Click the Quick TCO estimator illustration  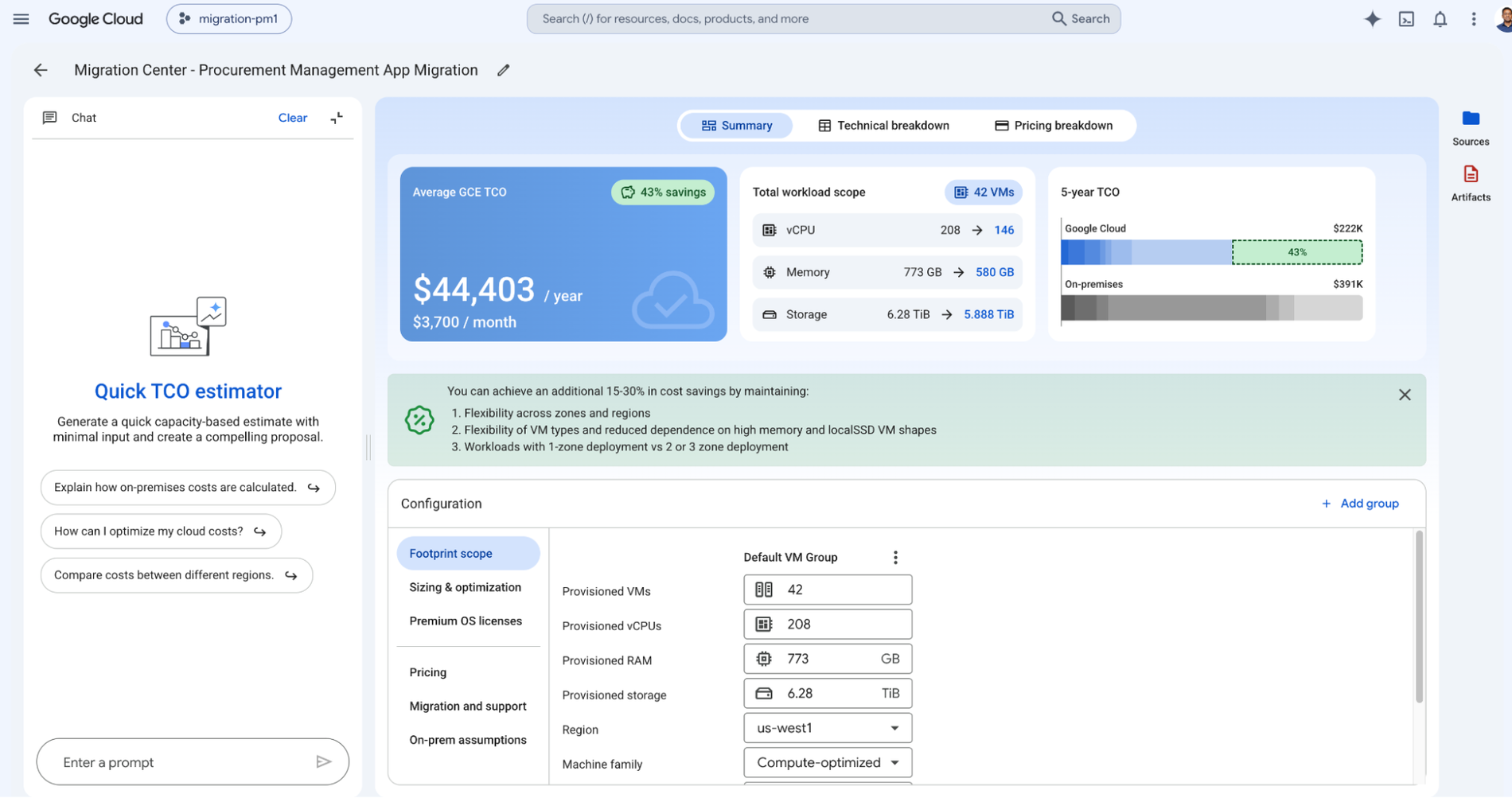pos(189,326)
